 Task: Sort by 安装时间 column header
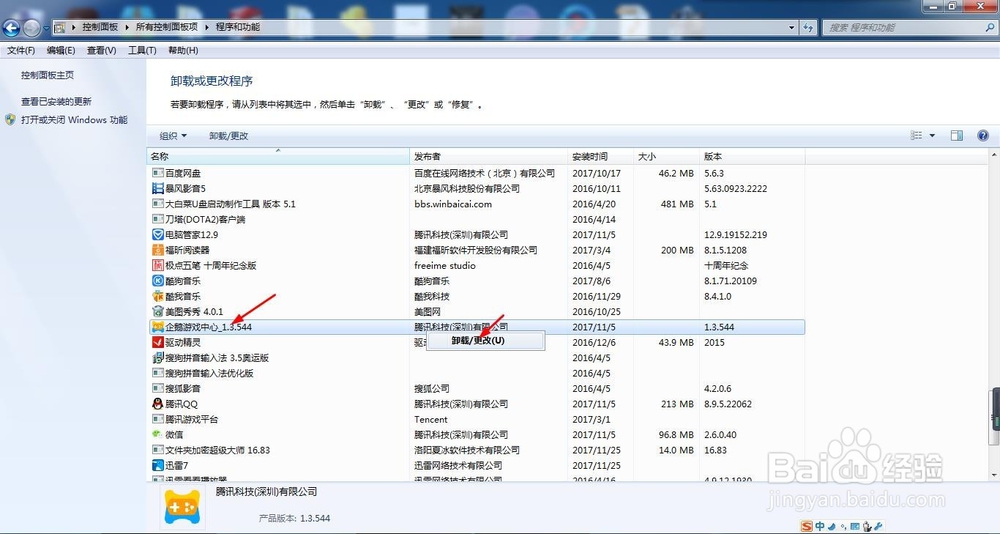(601, 156)
